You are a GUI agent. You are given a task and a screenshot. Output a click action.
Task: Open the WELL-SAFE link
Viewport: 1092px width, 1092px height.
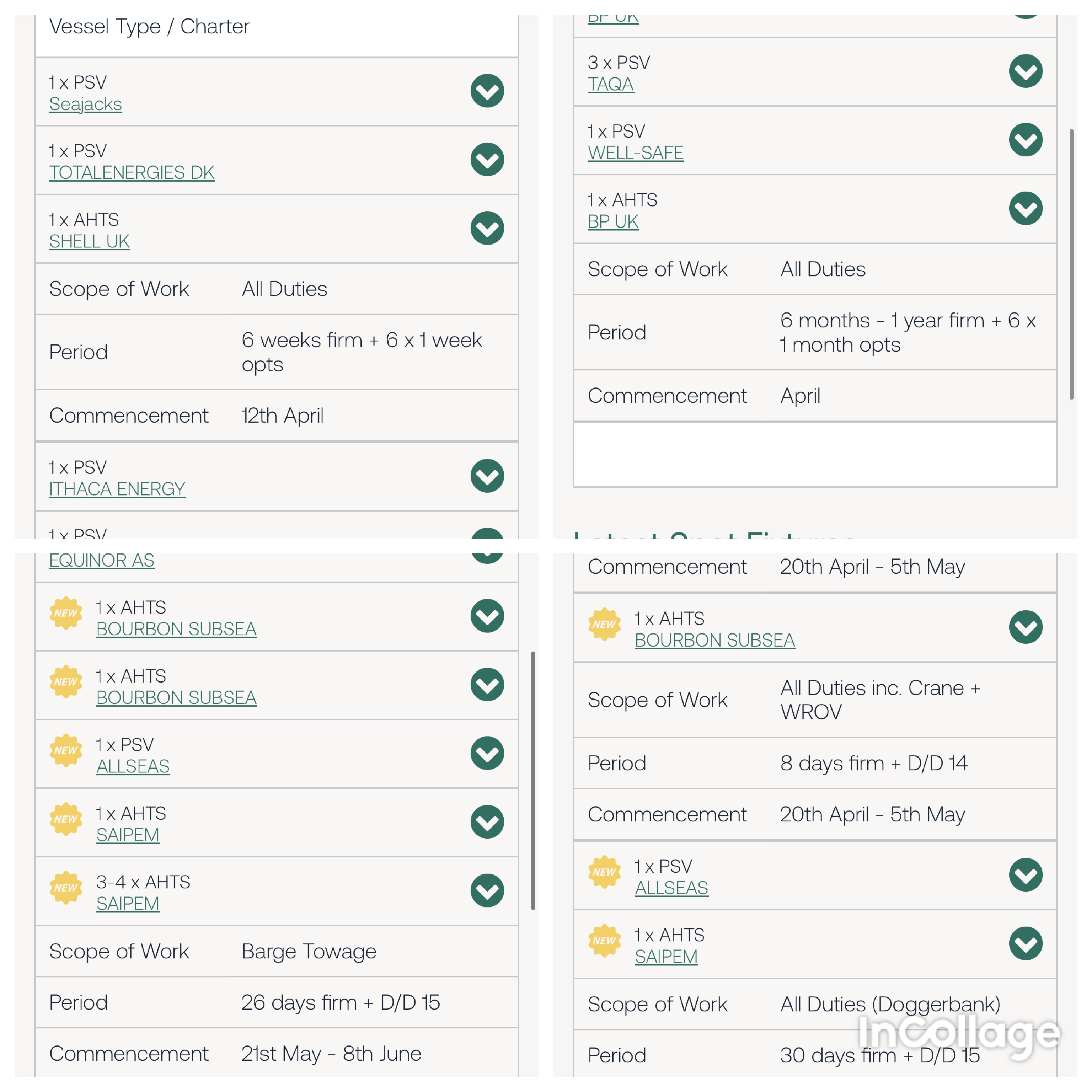coord(635,153)
